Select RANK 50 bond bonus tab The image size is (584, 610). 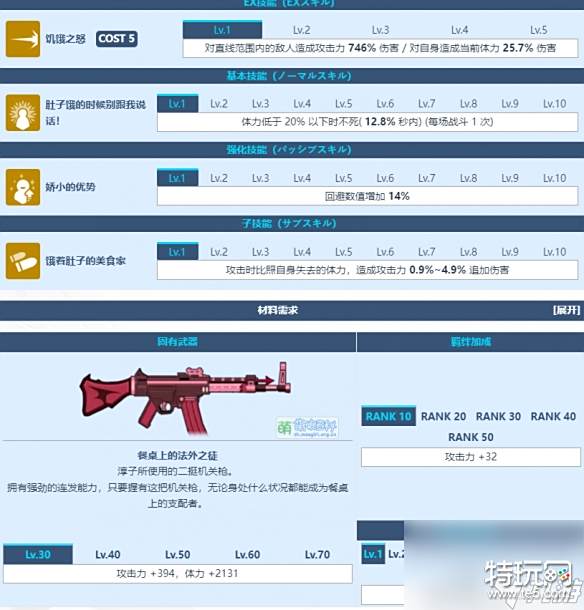coord(471,437)
